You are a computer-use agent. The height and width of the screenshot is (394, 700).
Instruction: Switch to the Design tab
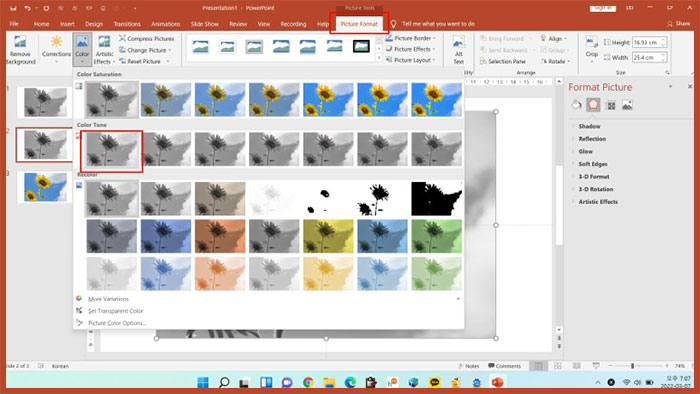tap(94, 24)
